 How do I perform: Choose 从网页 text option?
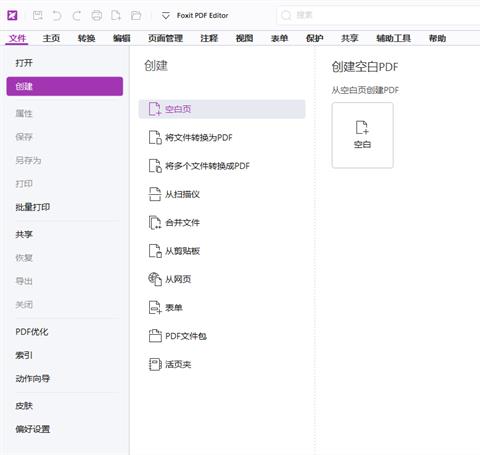178,279
